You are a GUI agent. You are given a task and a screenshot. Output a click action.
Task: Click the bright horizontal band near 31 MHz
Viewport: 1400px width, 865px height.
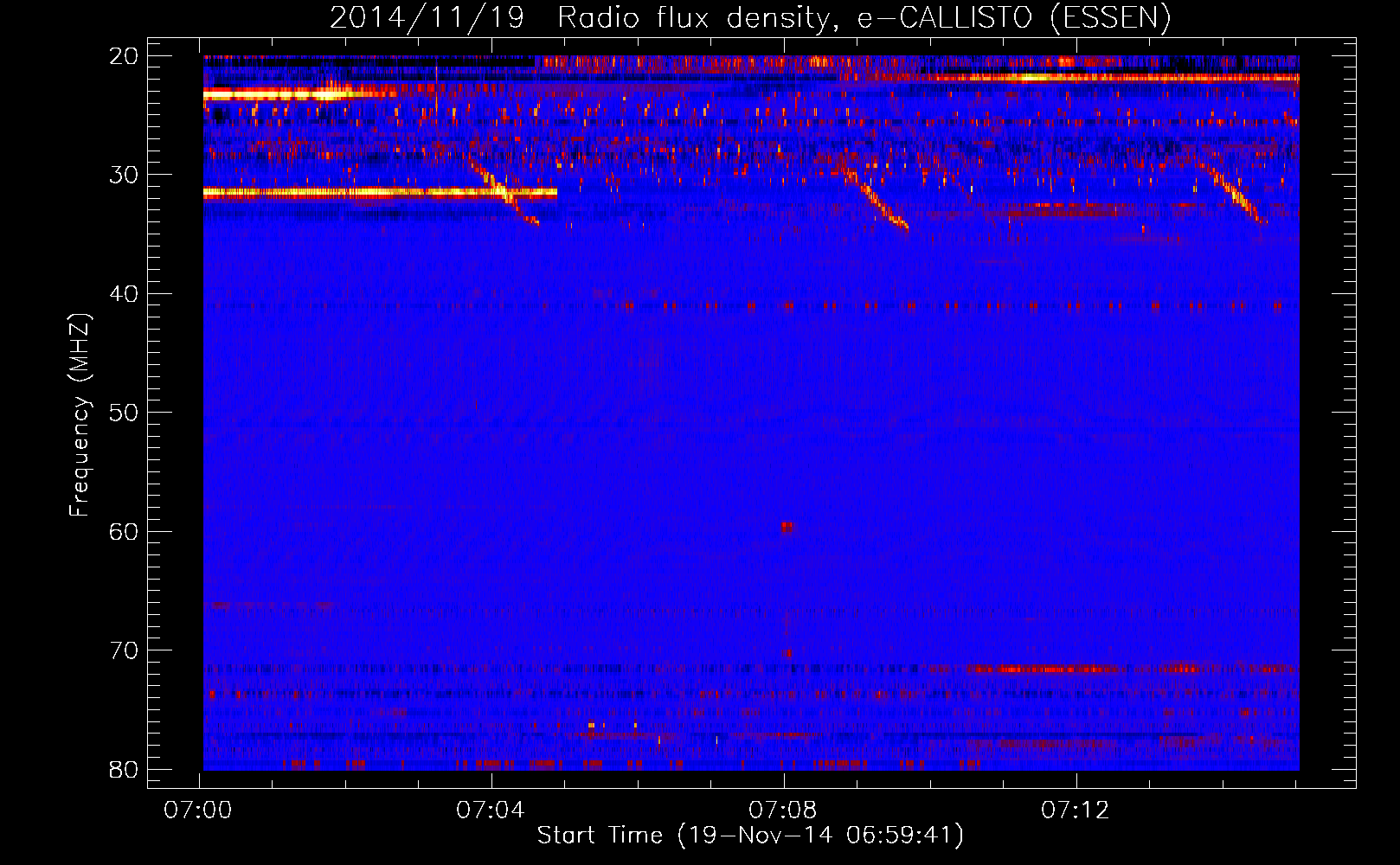click(x=380, y=192)
